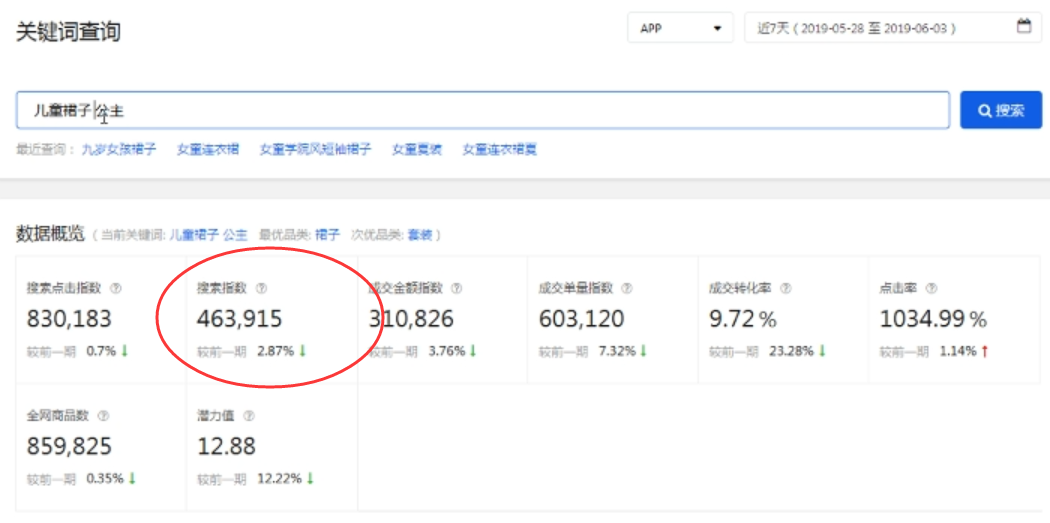Click help icon next to 搜索指数
The height and width of the screenshot is (523, 1050).
pos(261,288)
